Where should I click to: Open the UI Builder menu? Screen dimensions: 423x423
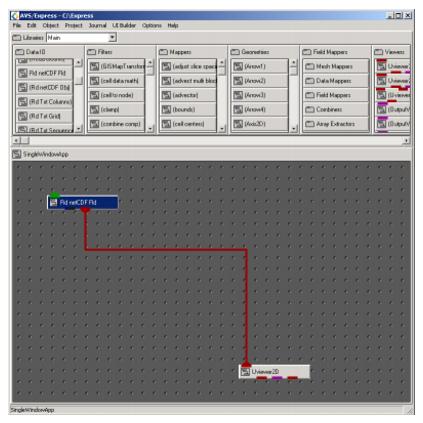124,25
